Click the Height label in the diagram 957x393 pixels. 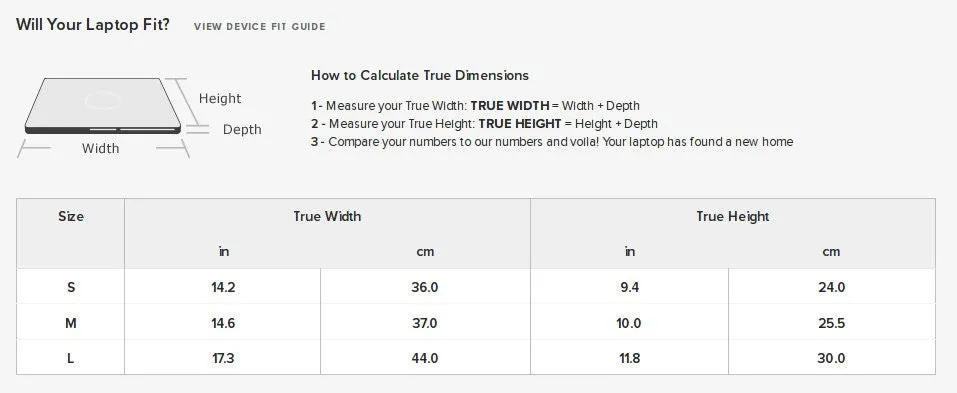pos(220,98)
